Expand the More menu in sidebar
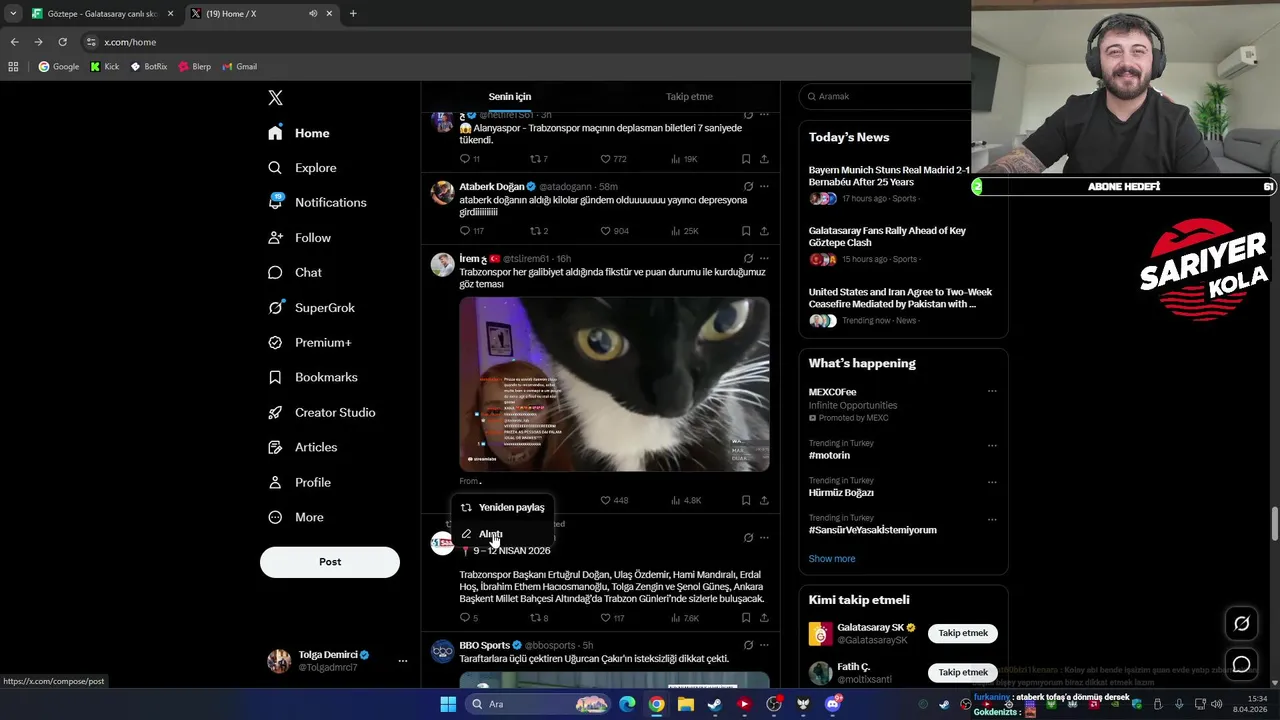The width and height of the screenshot is (1280, 720). click(x=295, y=517)
